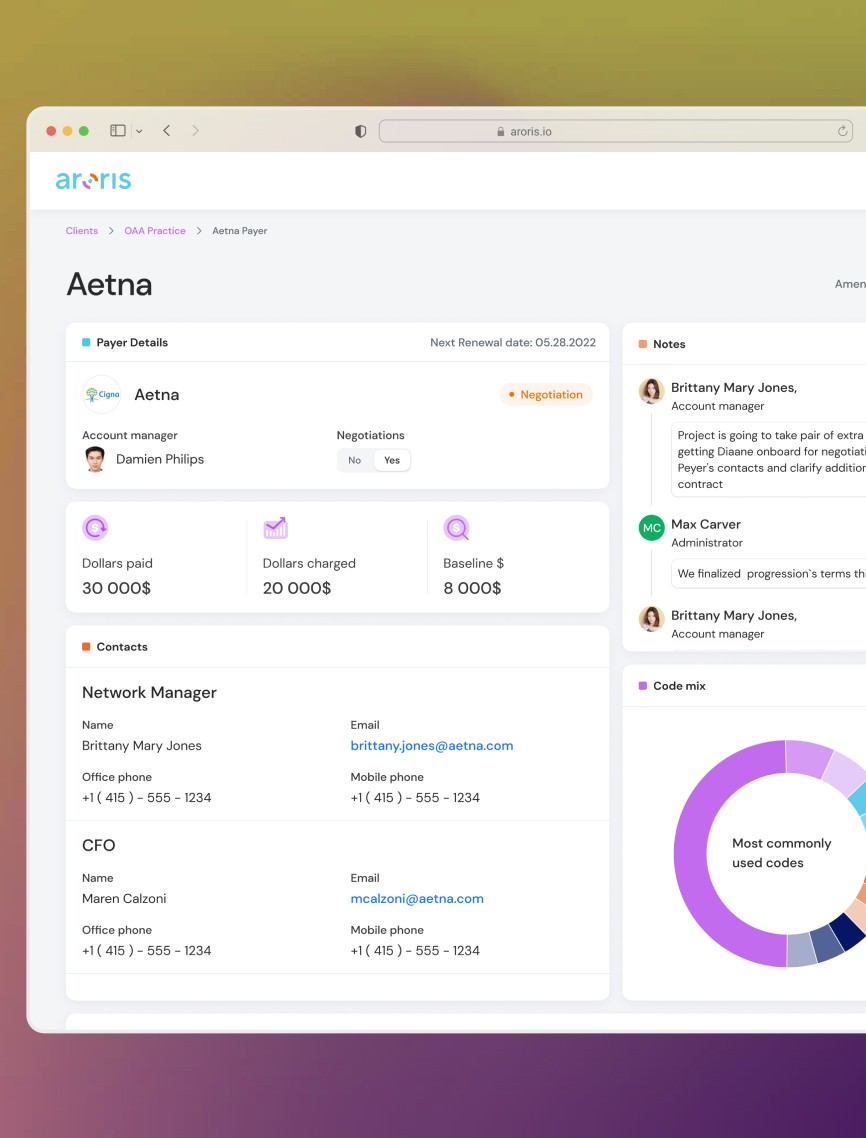Toggle the Safari sidebar icon

pos(118,131)
